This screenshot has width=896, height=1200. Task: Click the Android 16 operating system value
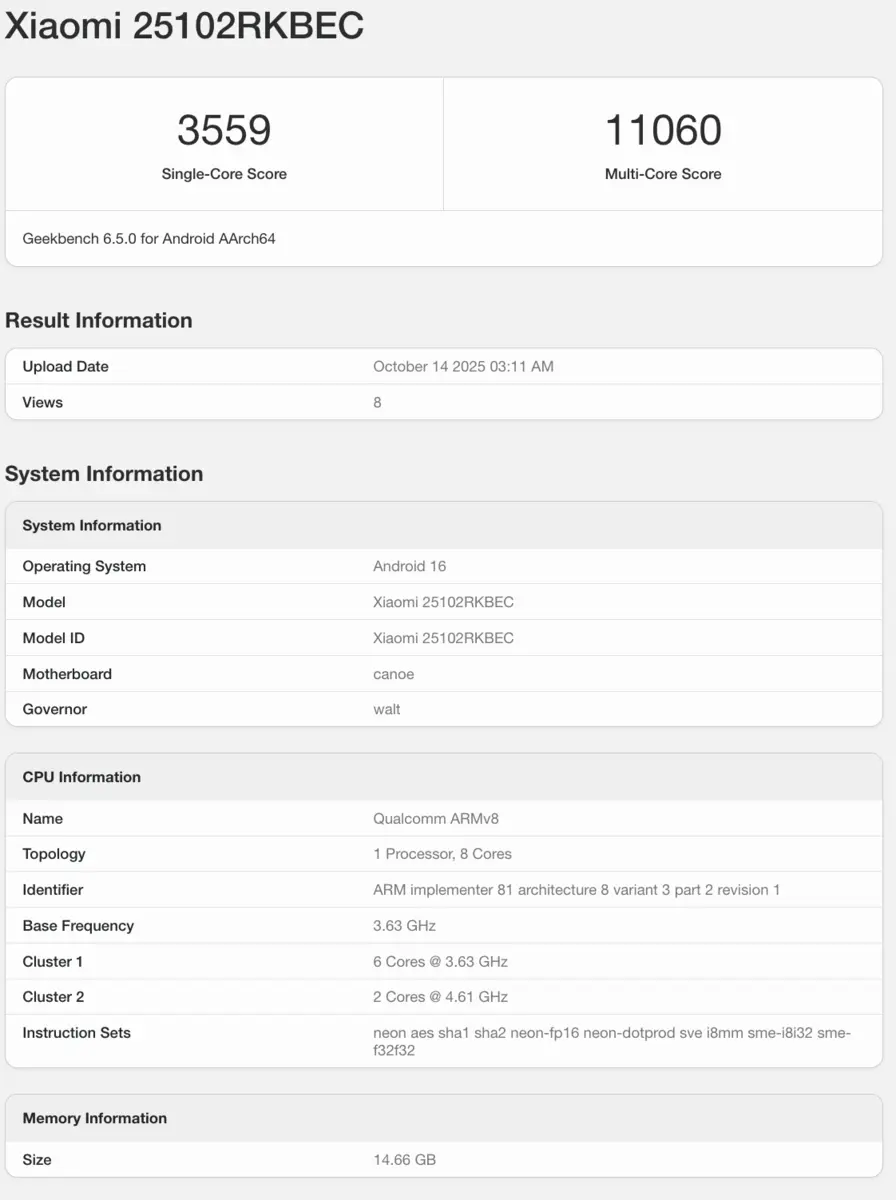click(410, 566)
